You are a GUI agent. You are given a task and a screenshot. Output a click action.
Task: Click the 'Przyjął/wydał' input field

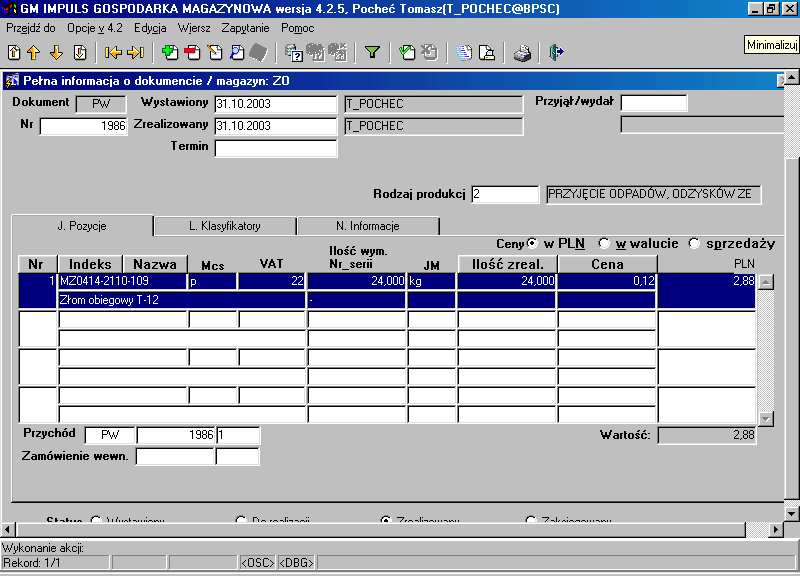pos(654,103)
